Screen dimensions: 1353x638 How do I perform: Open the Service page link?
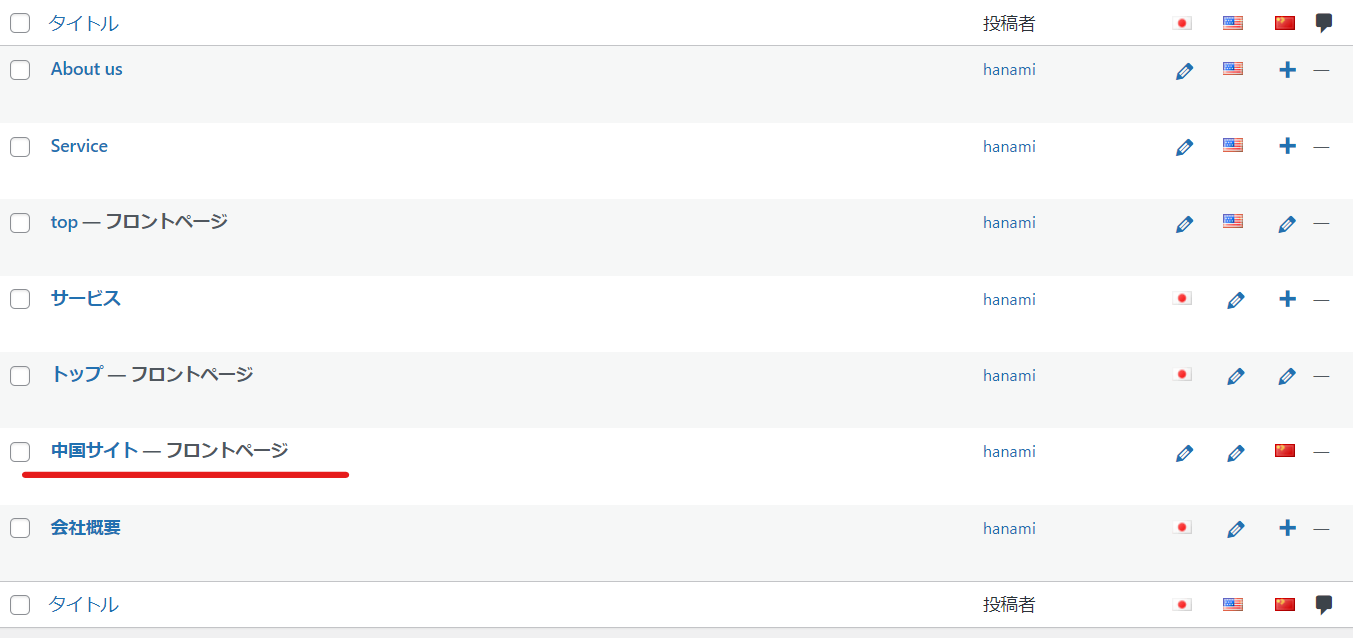(79, 146)
